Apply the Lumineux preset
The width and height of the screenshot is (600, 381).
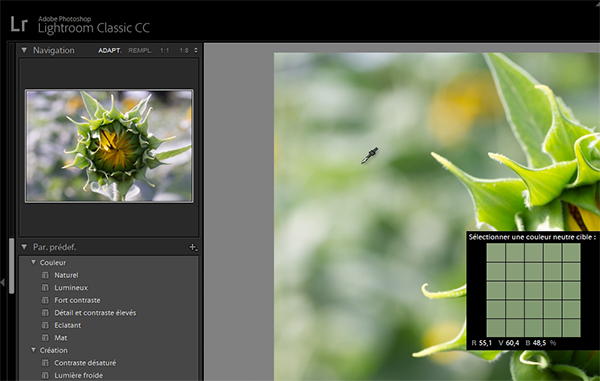[71, 288]
